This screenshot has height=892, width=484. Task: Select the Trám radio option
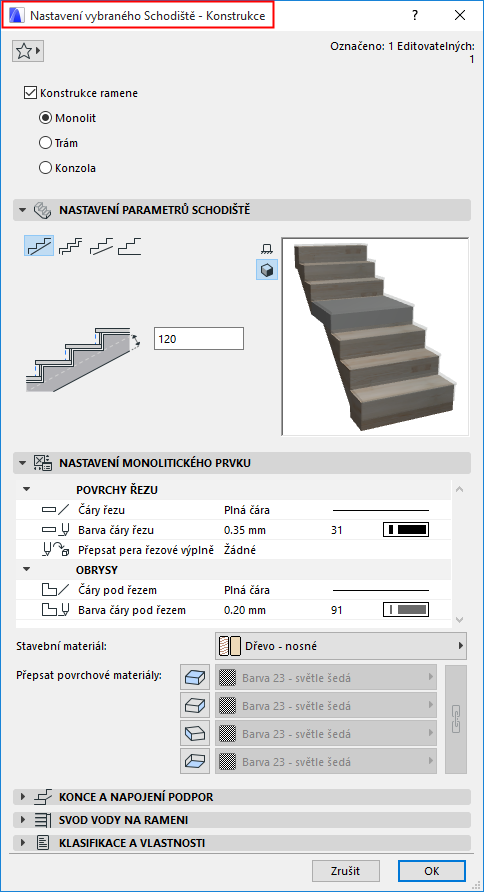click(x=45, y=143)
